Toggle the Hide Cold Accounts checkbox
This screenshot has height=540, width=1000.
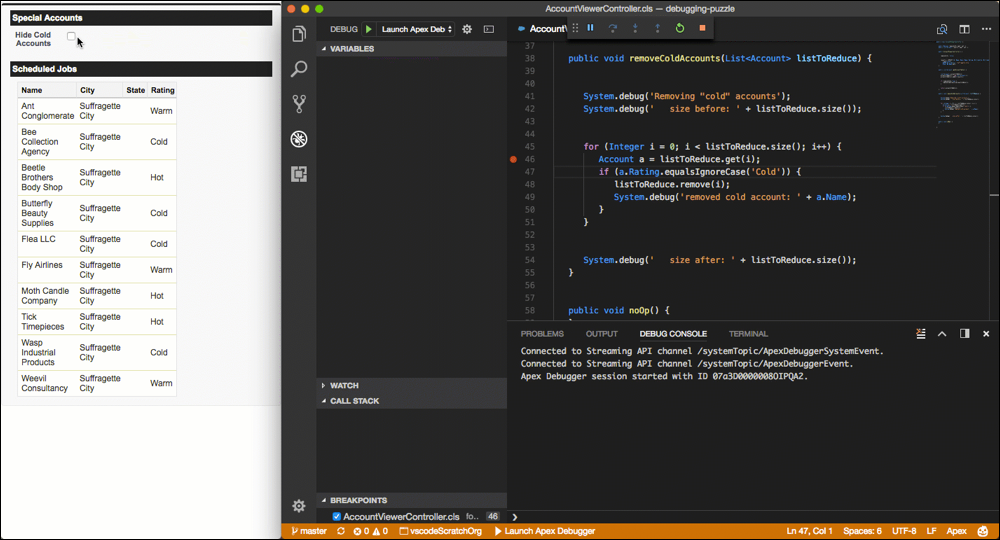click(71, 36)
